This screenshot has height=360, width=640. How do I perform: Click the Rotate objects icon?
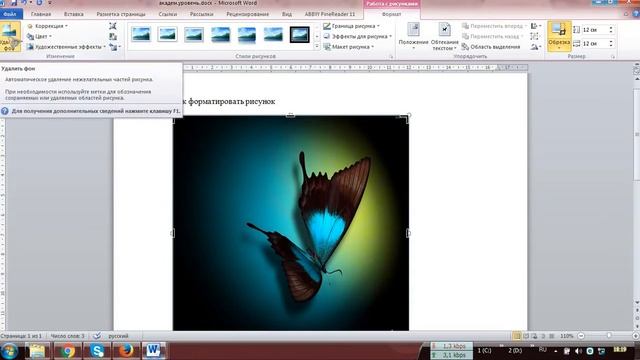click(x=536, y=47)
